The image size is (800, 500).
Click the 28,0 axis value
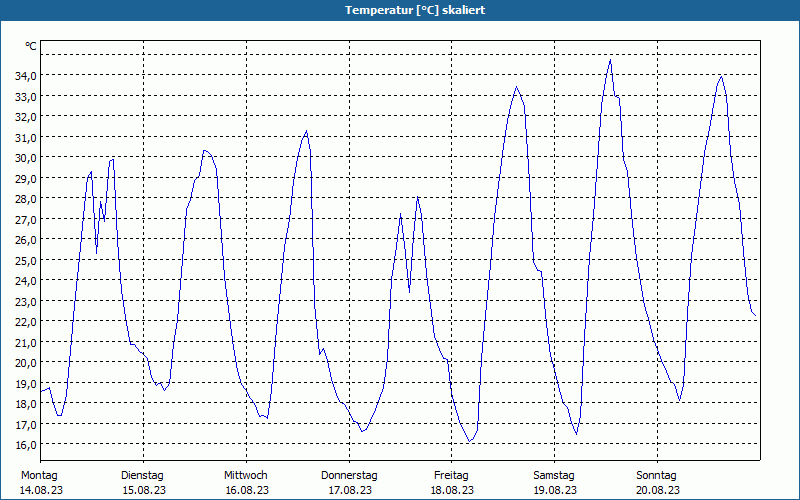pos(26,198)
